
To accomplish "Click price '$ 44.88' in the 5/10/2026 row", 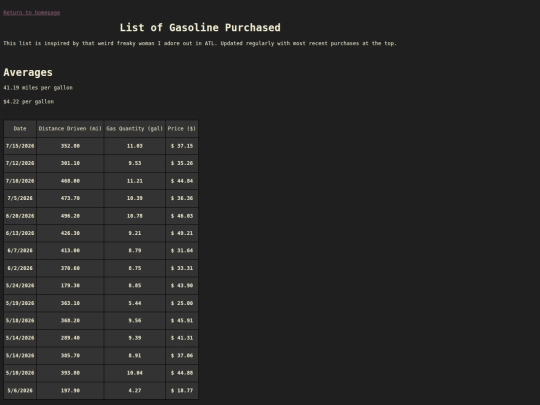I will (182, 373).
